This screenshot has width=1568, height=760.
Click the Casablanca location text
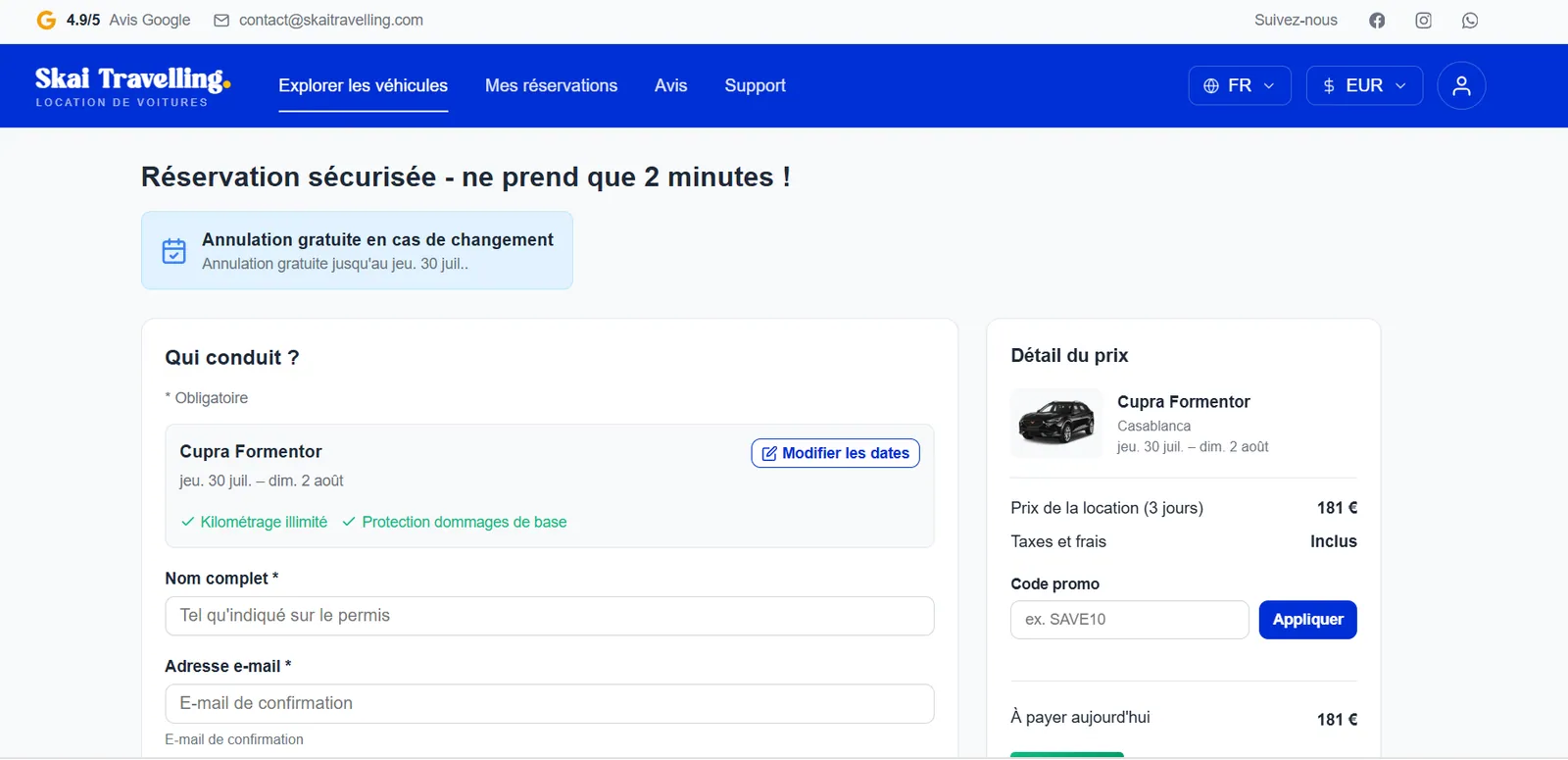1153,426
